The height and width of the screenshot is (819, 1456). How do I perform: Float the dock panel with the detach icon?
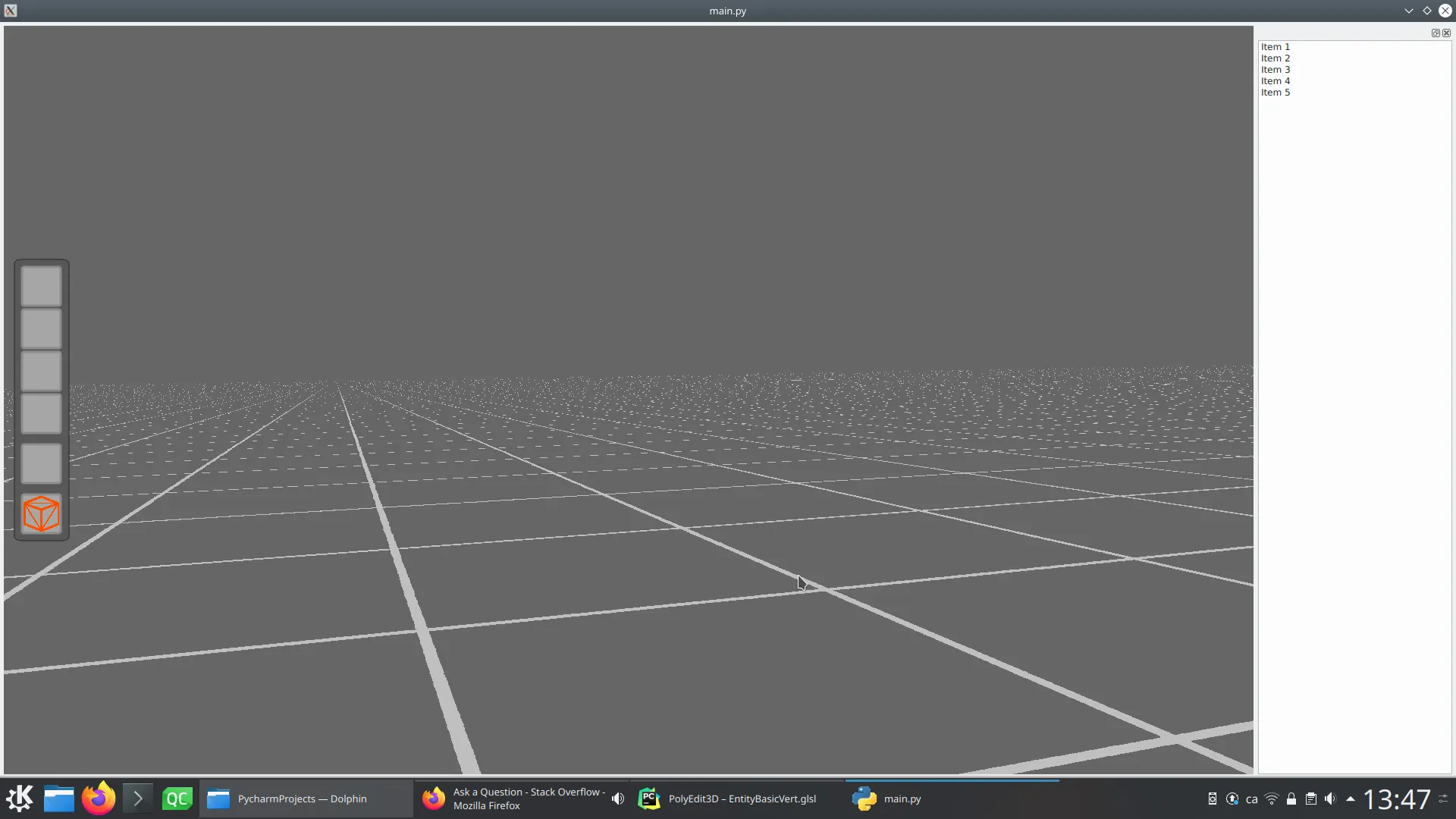pos(1436,33)
